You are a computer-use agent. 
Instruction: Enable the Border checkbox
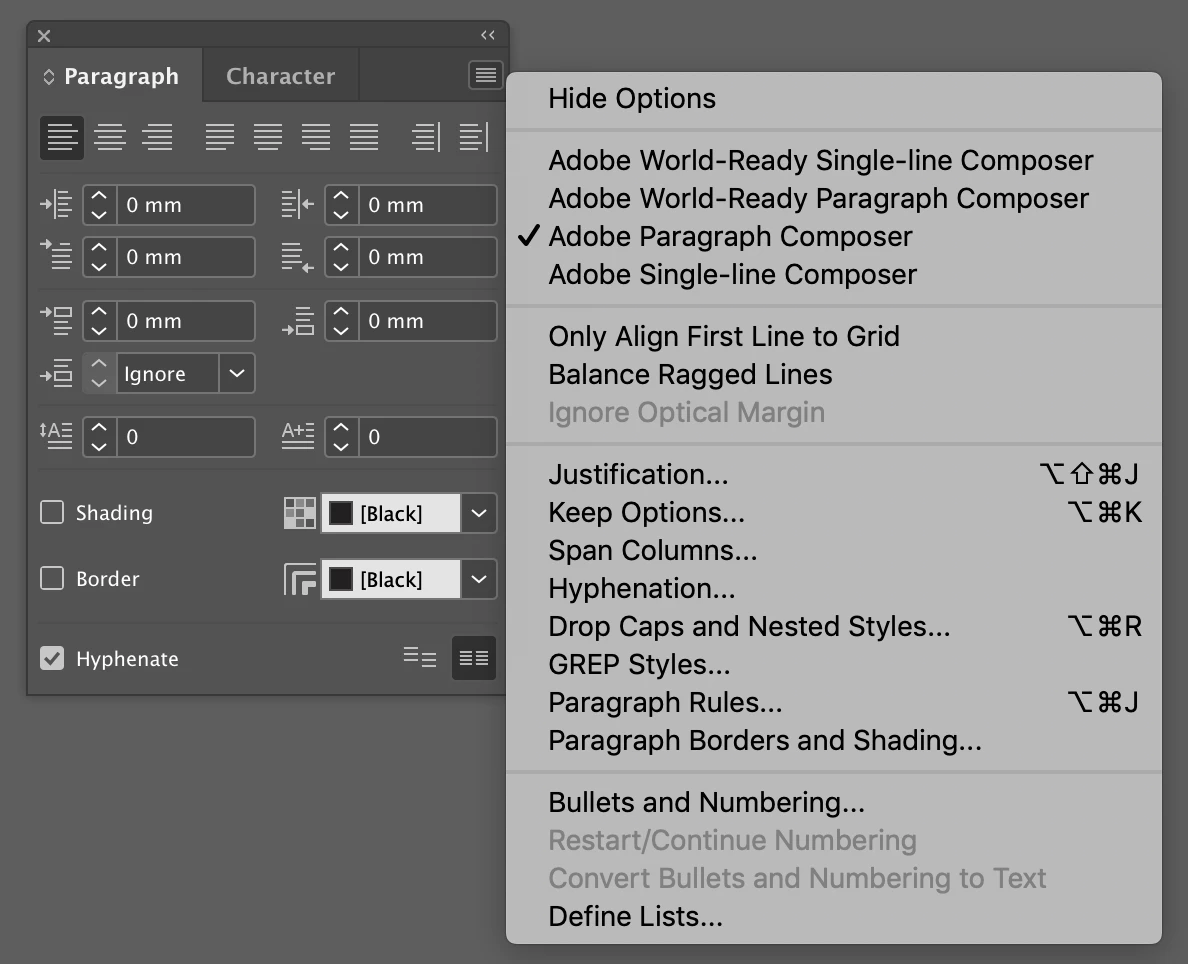click(52, 578)
